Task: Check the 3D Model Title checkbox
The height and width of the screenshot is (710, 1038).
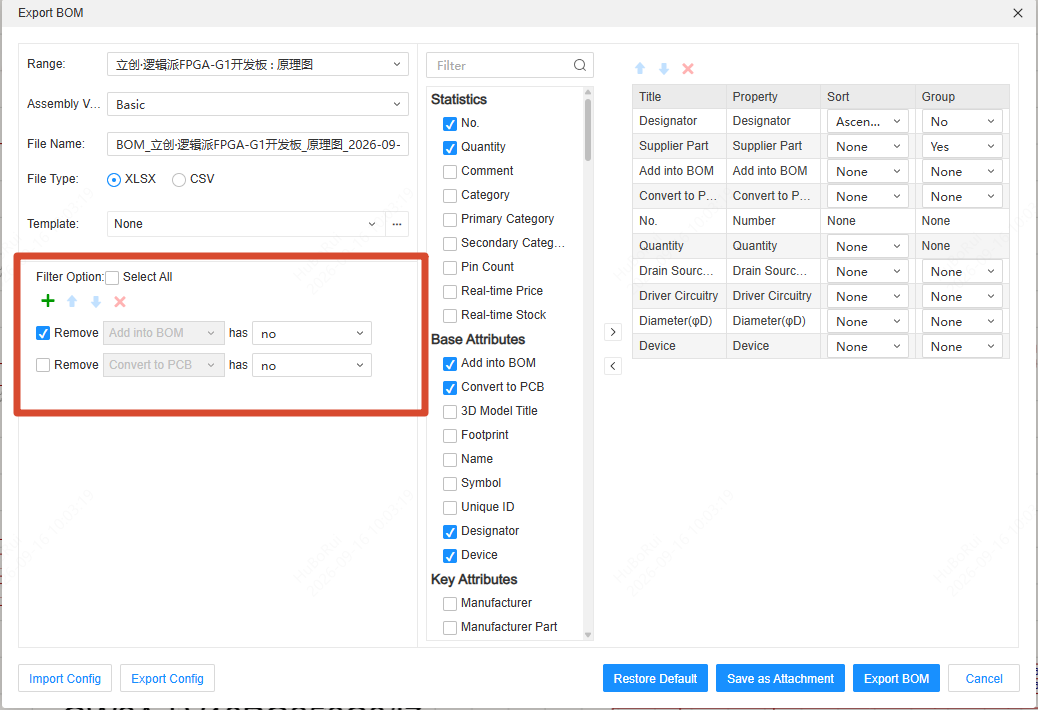Action: click(449, 412)
